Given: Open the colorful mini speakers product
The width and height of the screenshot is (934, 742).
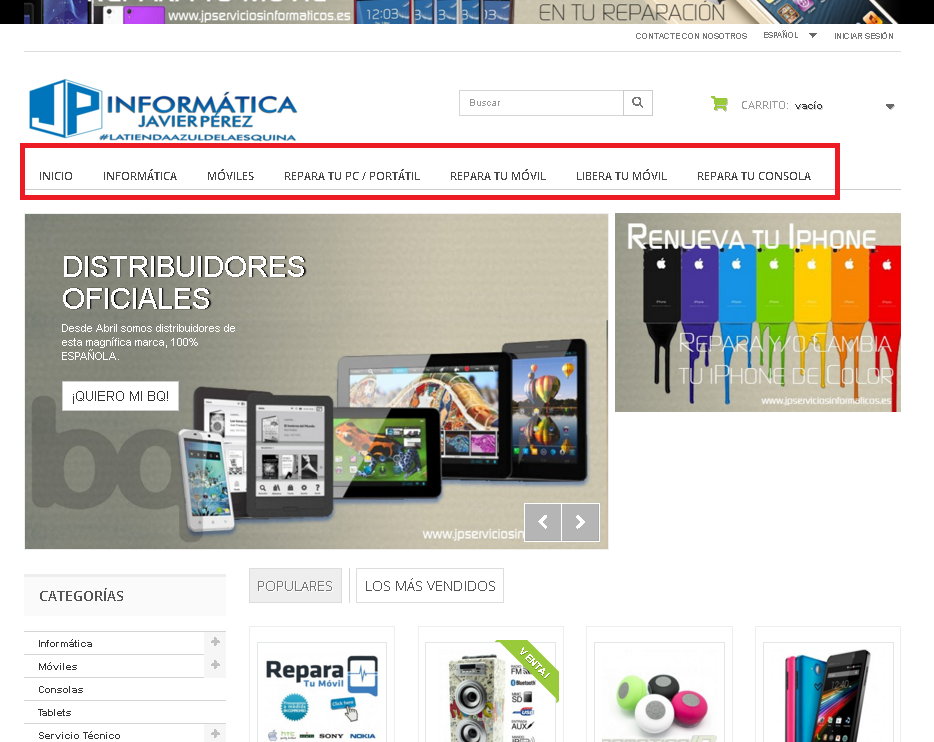Looking at the screenshot, I should pos(659,692).
